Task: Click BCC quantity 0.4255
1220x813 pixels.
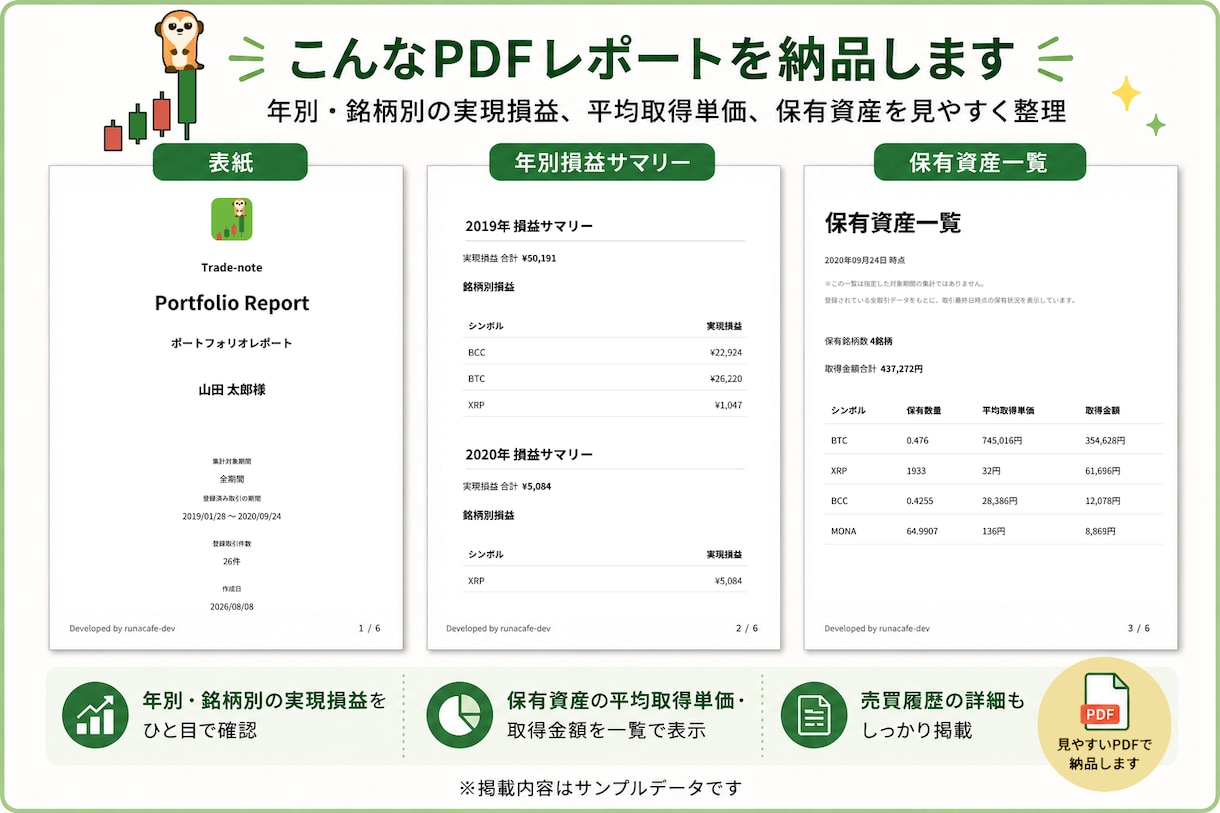Action: pyautogui.click(x=920, y=500)
